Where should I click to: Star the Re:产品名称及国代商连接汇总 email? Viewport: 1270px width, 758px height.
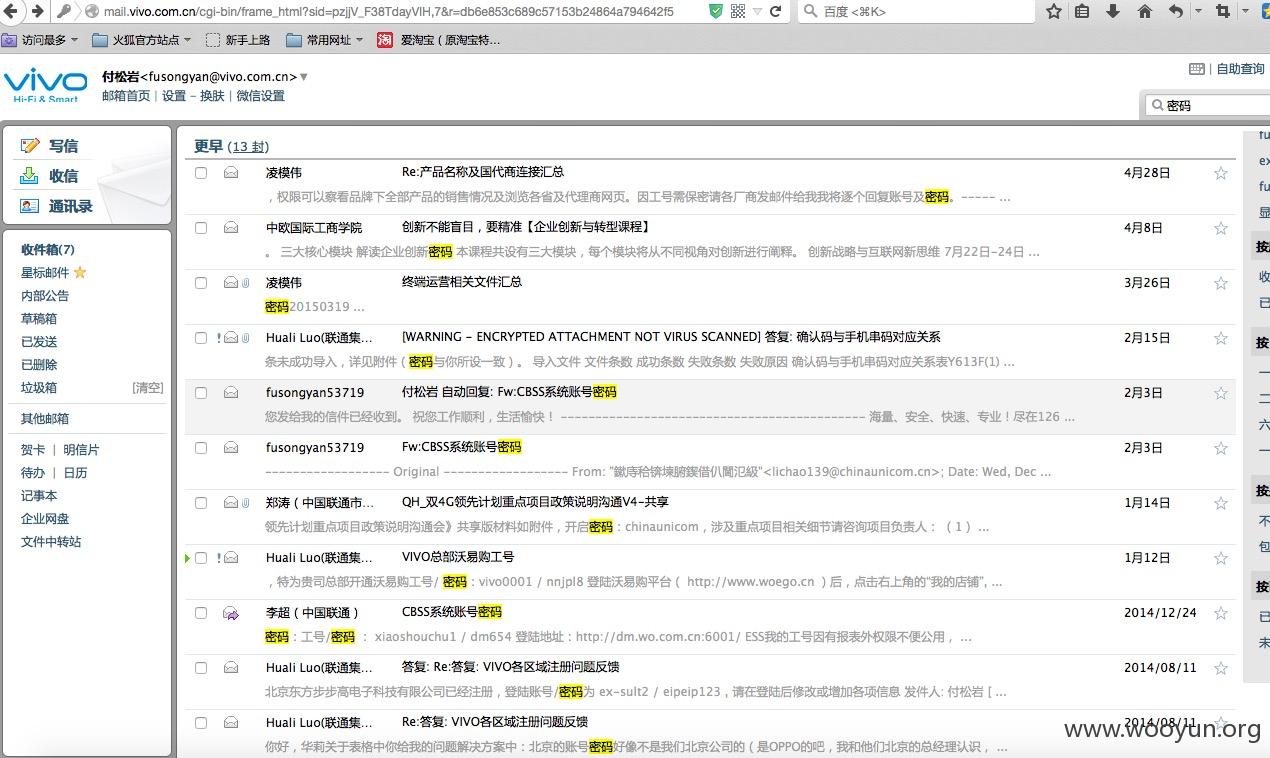1221,173
